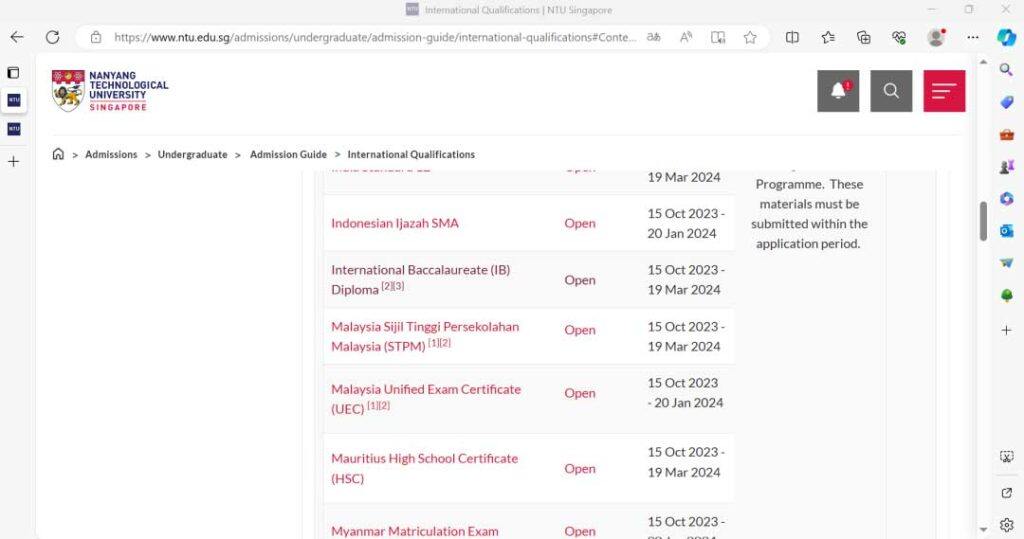1024x539 pixels.
Task: Click the notification bell icon
Action: [x=838, y=91]
